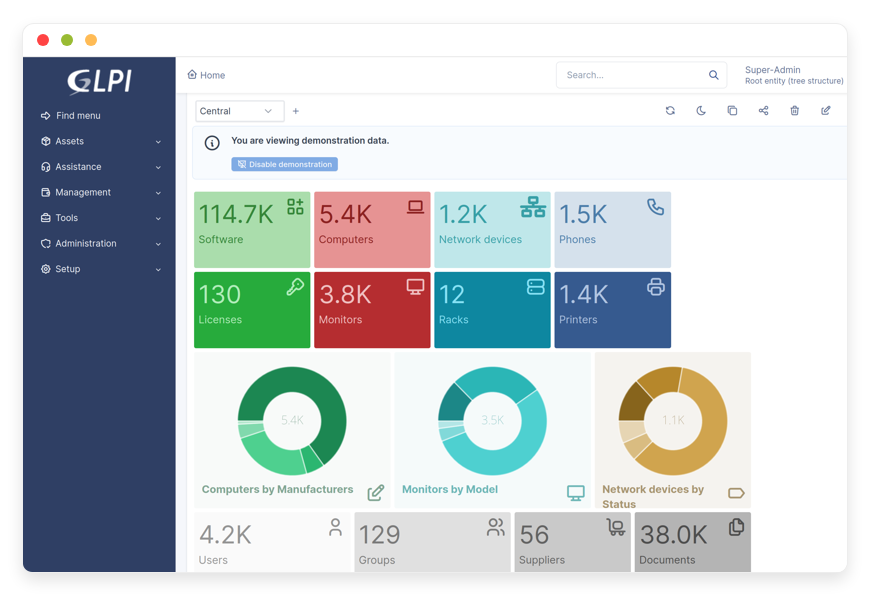Click the Administration shield icon

point(45,243)
